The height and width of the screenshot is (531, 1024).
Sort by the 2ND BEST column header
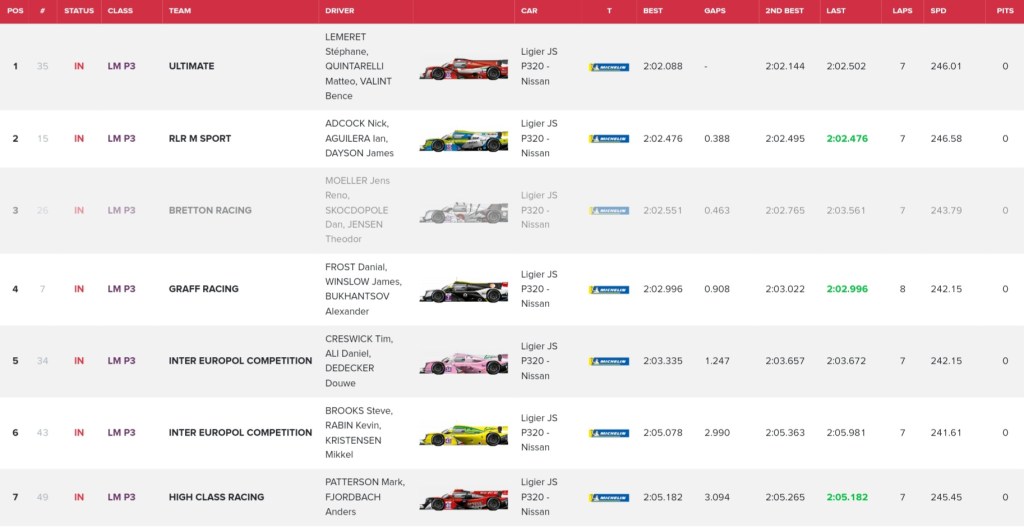784,11
